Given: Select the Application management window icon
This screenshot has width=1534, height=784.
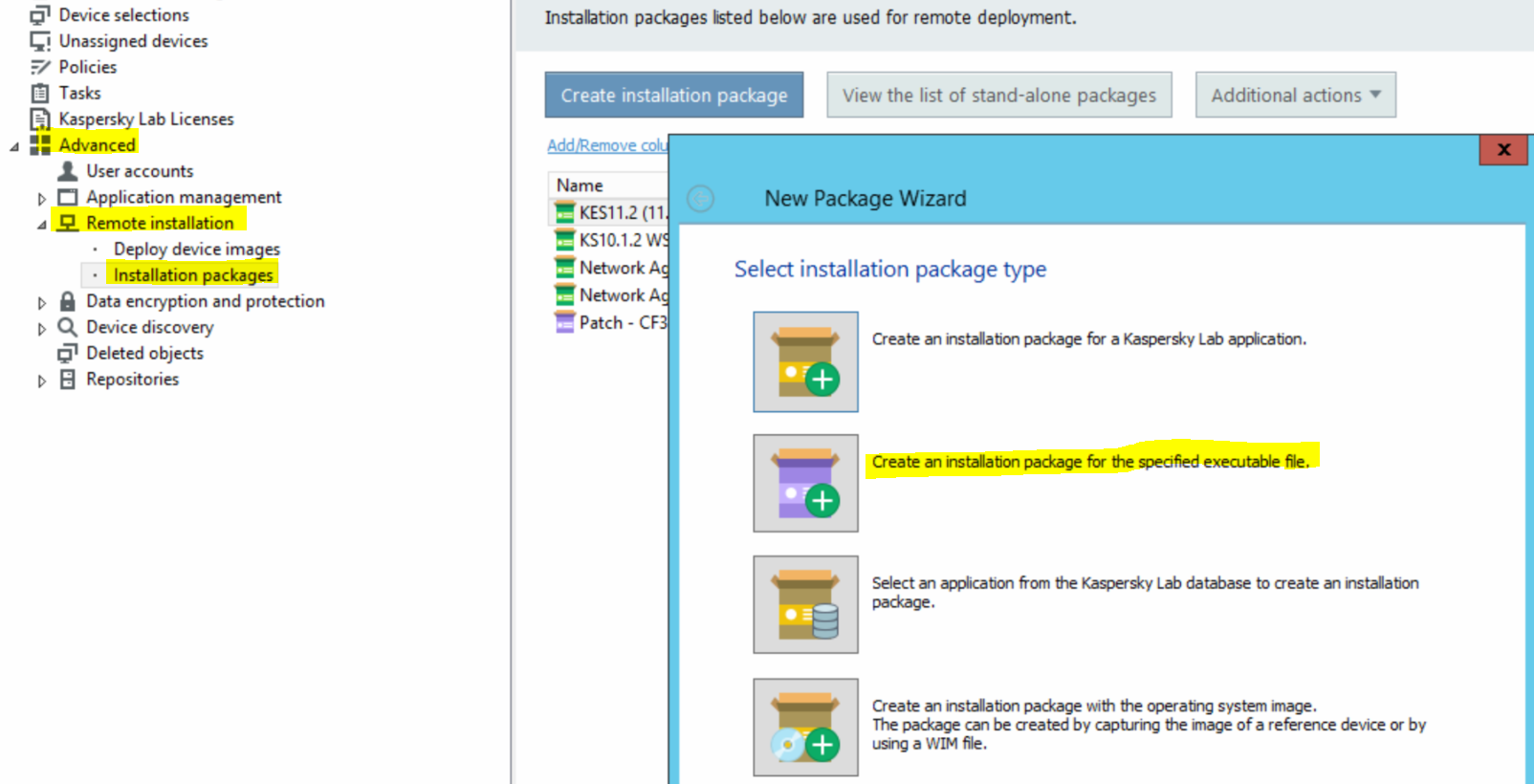Looking at the screenshot, I should click(x=67, y=197).
